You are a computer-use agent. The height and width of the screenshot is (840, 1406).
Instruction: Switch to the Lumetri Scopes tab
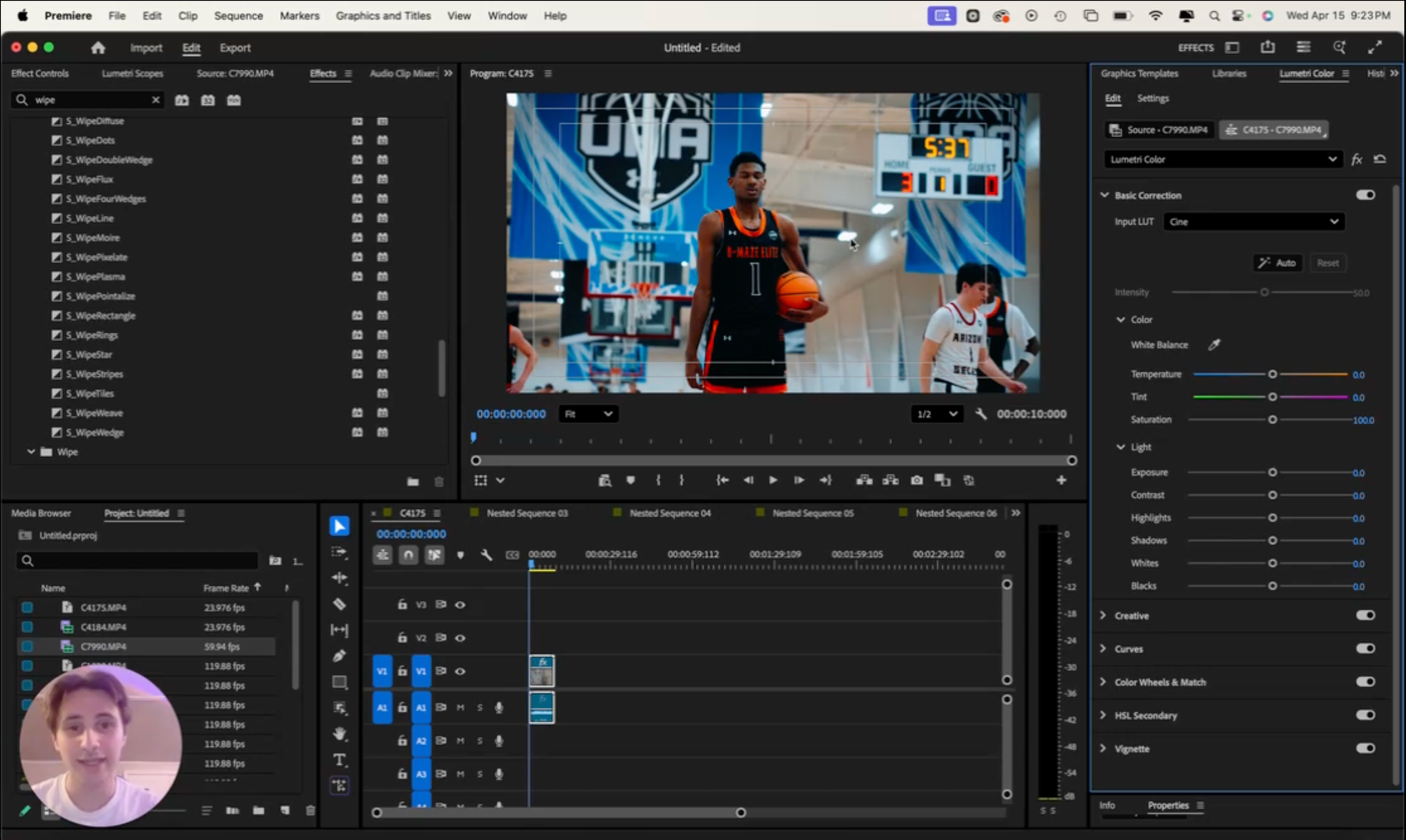pos(133,73)
